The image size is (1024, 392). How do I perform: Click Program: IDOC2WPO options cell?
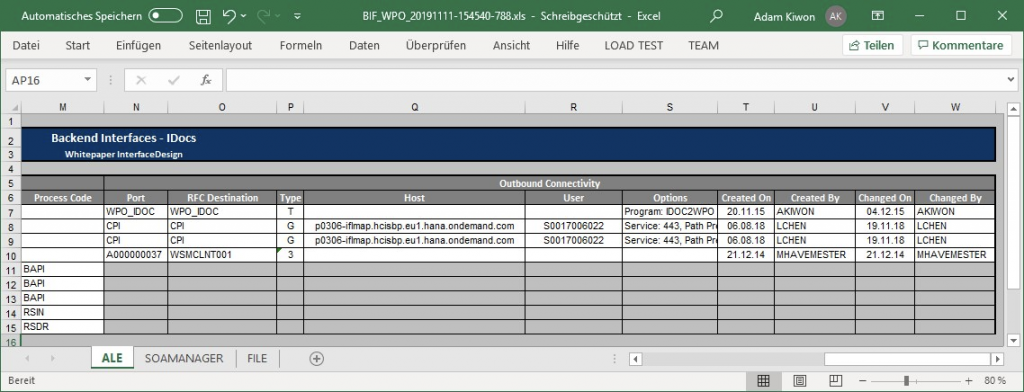point(670,212)
